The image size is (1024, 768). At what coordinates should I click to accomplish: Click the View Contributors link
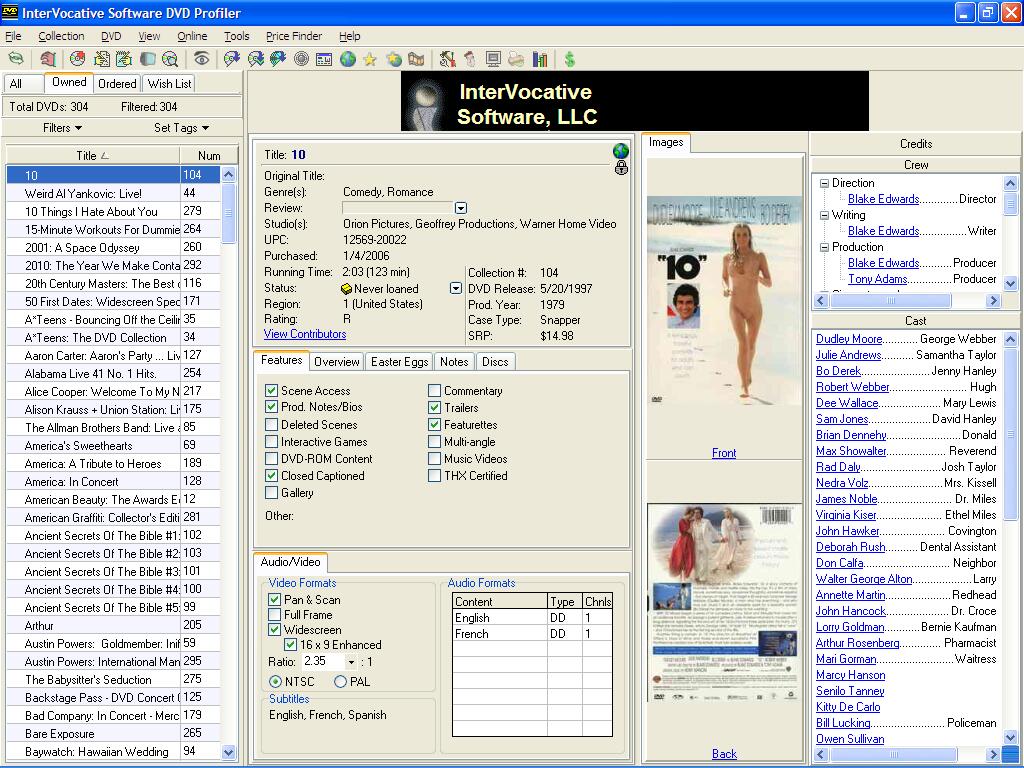pos(305,334)
